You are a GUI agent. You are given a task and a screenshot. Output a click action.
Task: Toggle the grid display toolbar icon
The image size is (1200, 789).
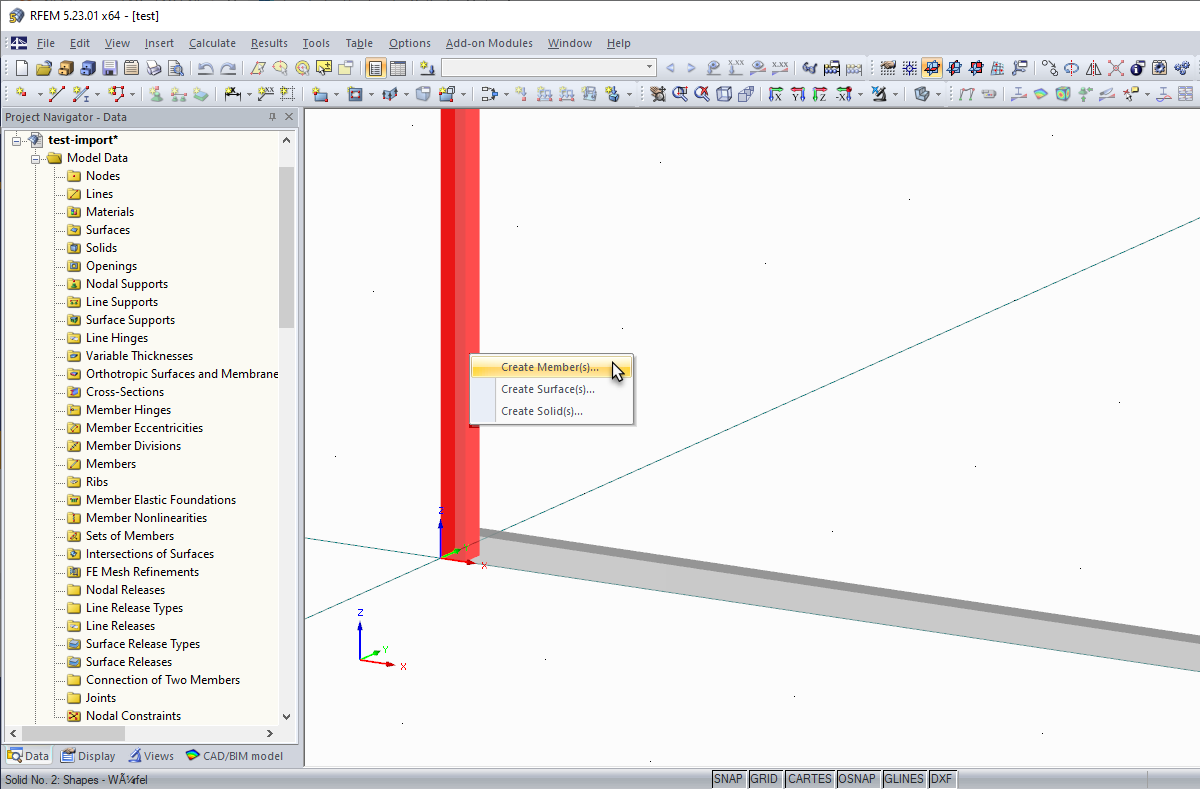887,68
